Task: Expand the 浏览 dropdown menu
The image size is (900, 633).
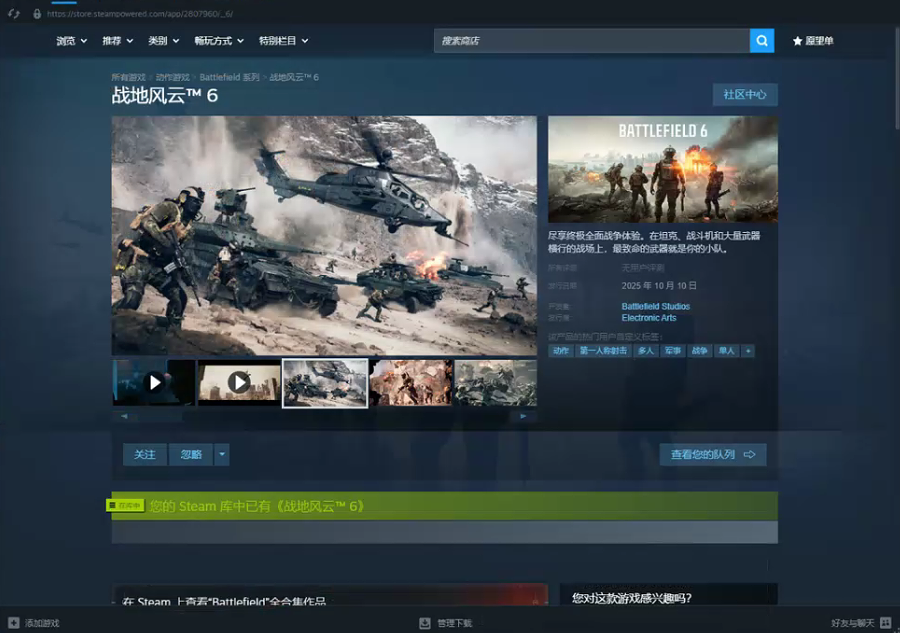Action: [x=71, y=41]
